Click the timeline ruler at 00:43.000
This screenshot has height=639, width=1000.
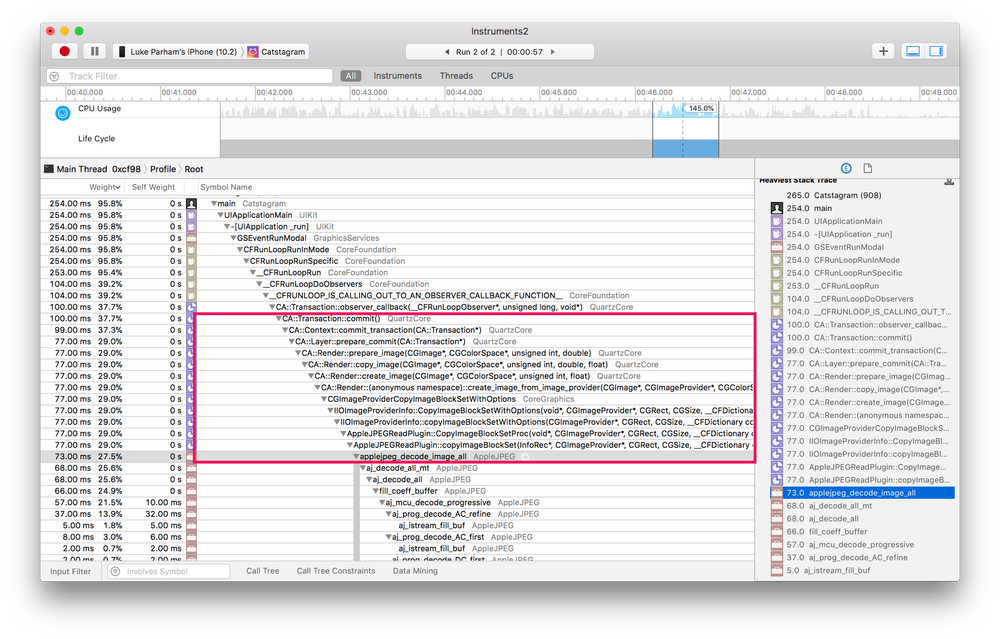click(x=369, y=92)
